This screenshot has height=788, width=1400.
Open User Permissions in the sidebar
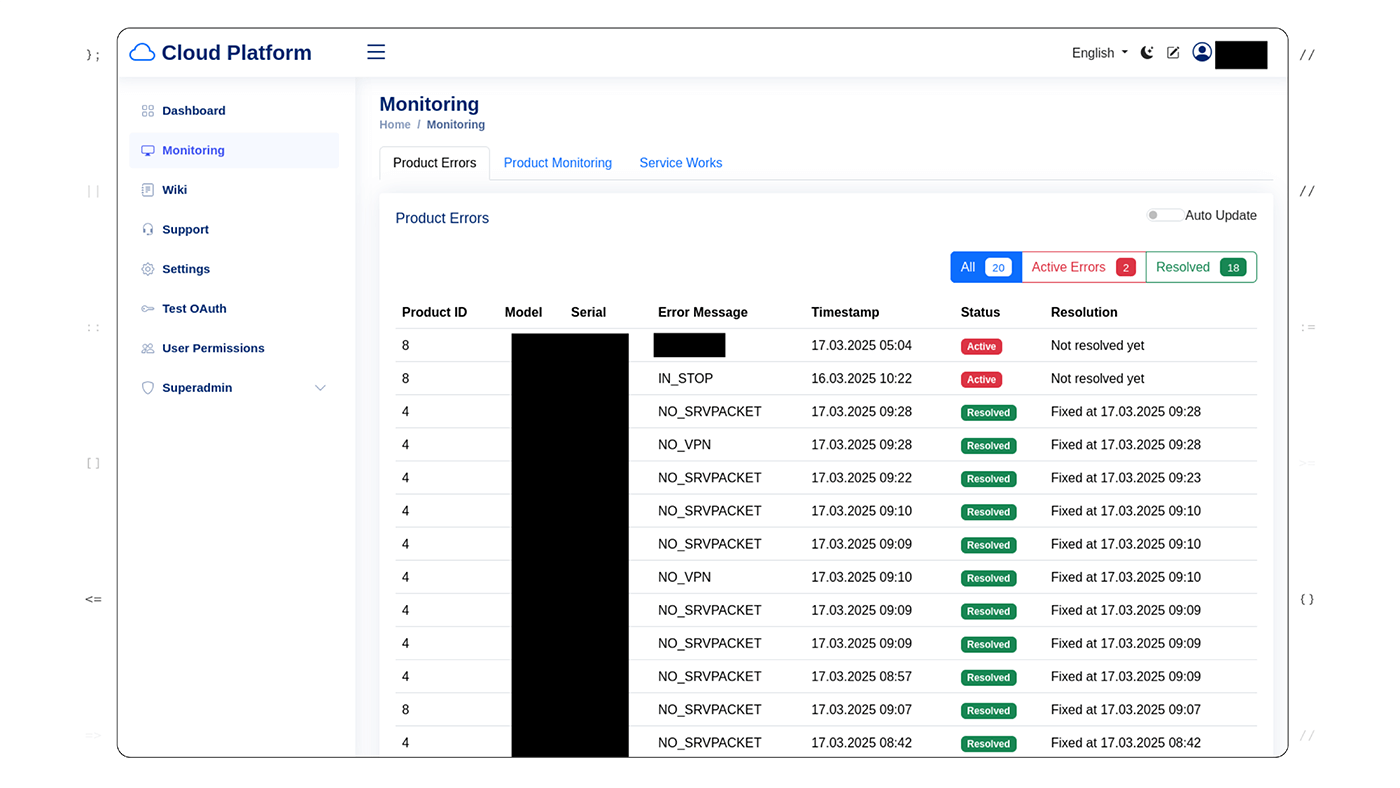[x=213, y=349]
